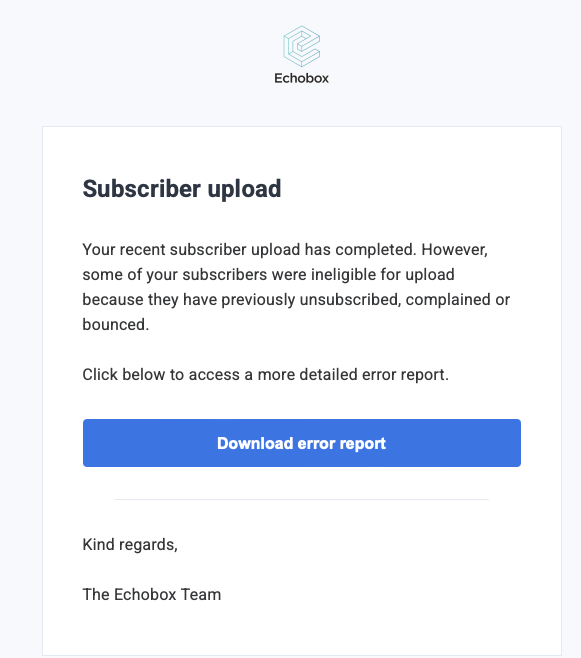Click 'detailed error report' phrase in body text
This screenshot has width=581, height=658.
[374, 374]
